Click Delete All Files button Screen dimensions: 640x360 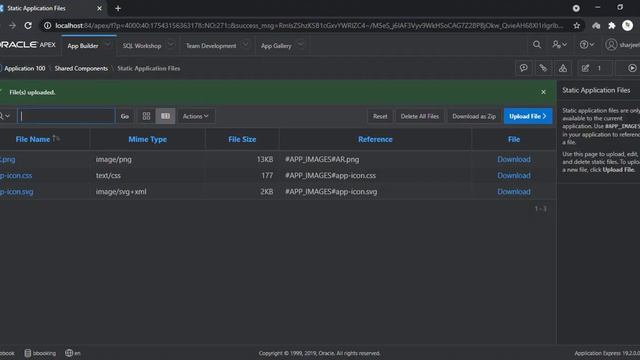tap(420, 116)
